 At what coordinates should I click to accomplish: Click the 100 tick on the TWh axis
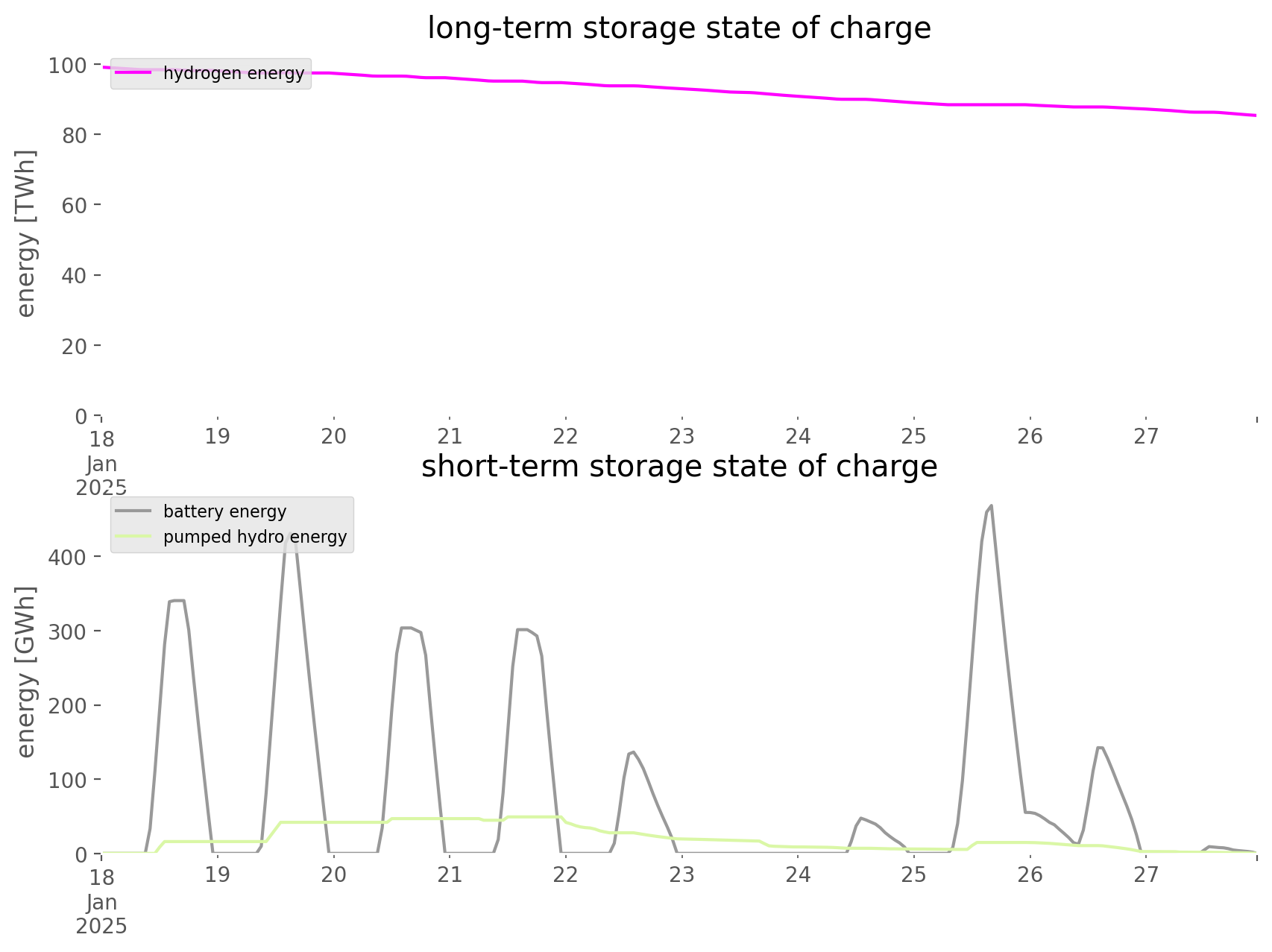tap(68, 65)
